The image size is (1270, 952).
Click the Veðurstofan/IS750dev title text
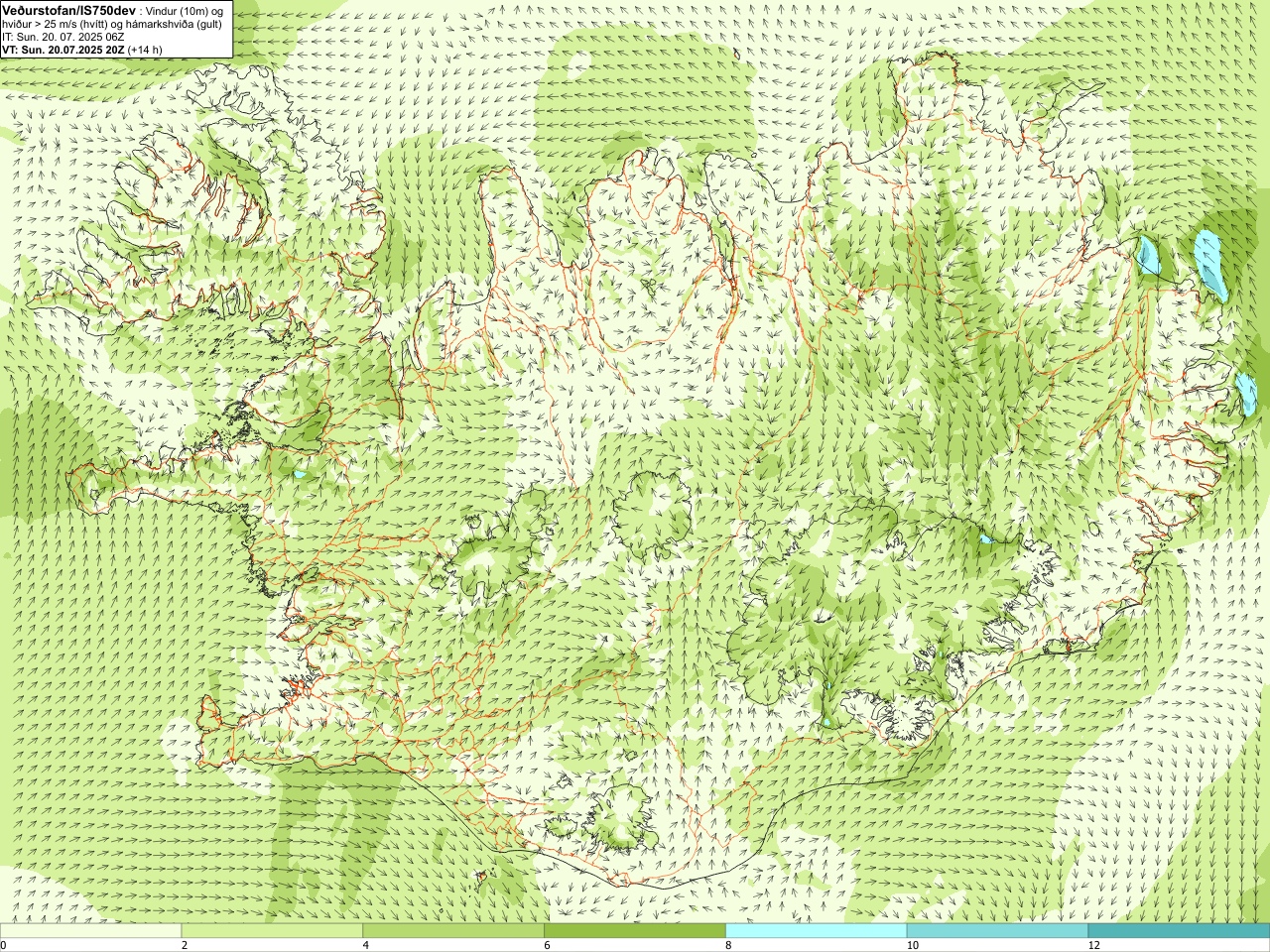68,9
